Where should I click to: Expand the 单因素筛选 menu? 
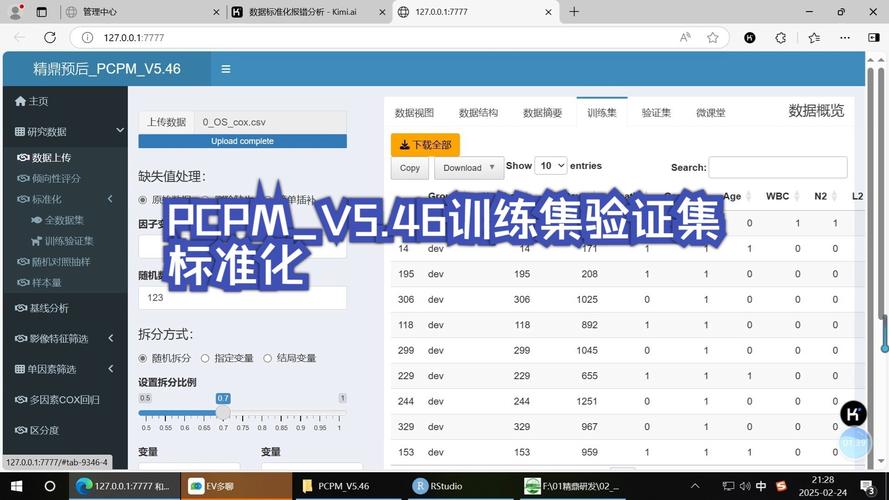[x=111, y=369]
